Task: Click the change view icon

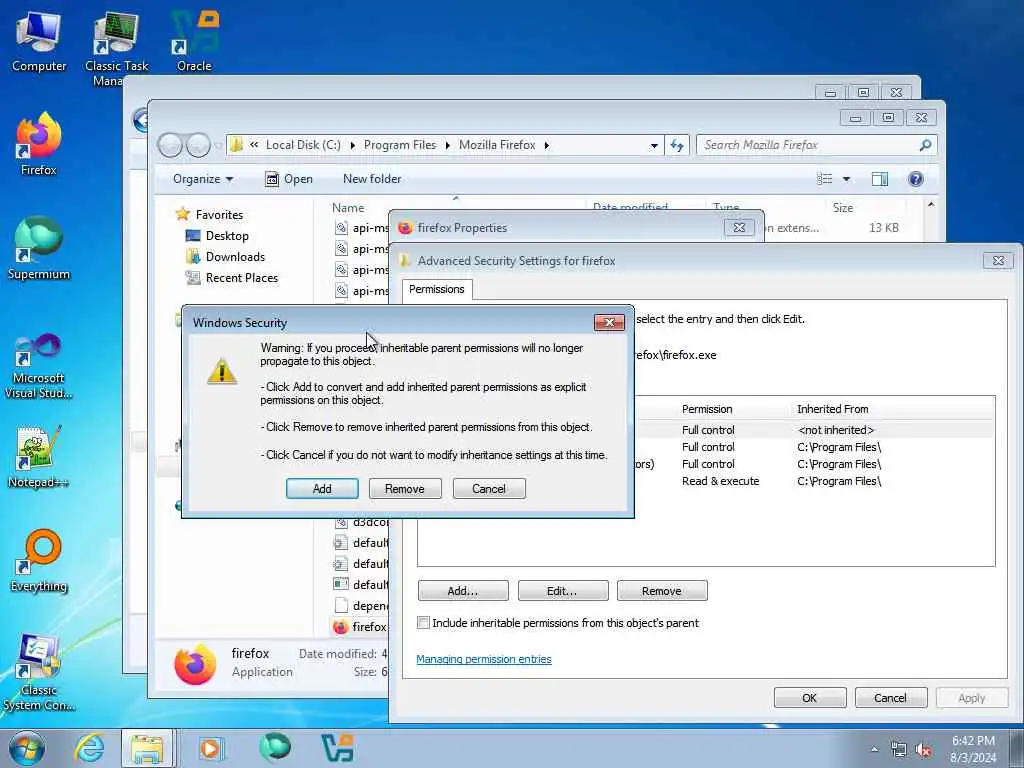Action: [x=825, y=179]
